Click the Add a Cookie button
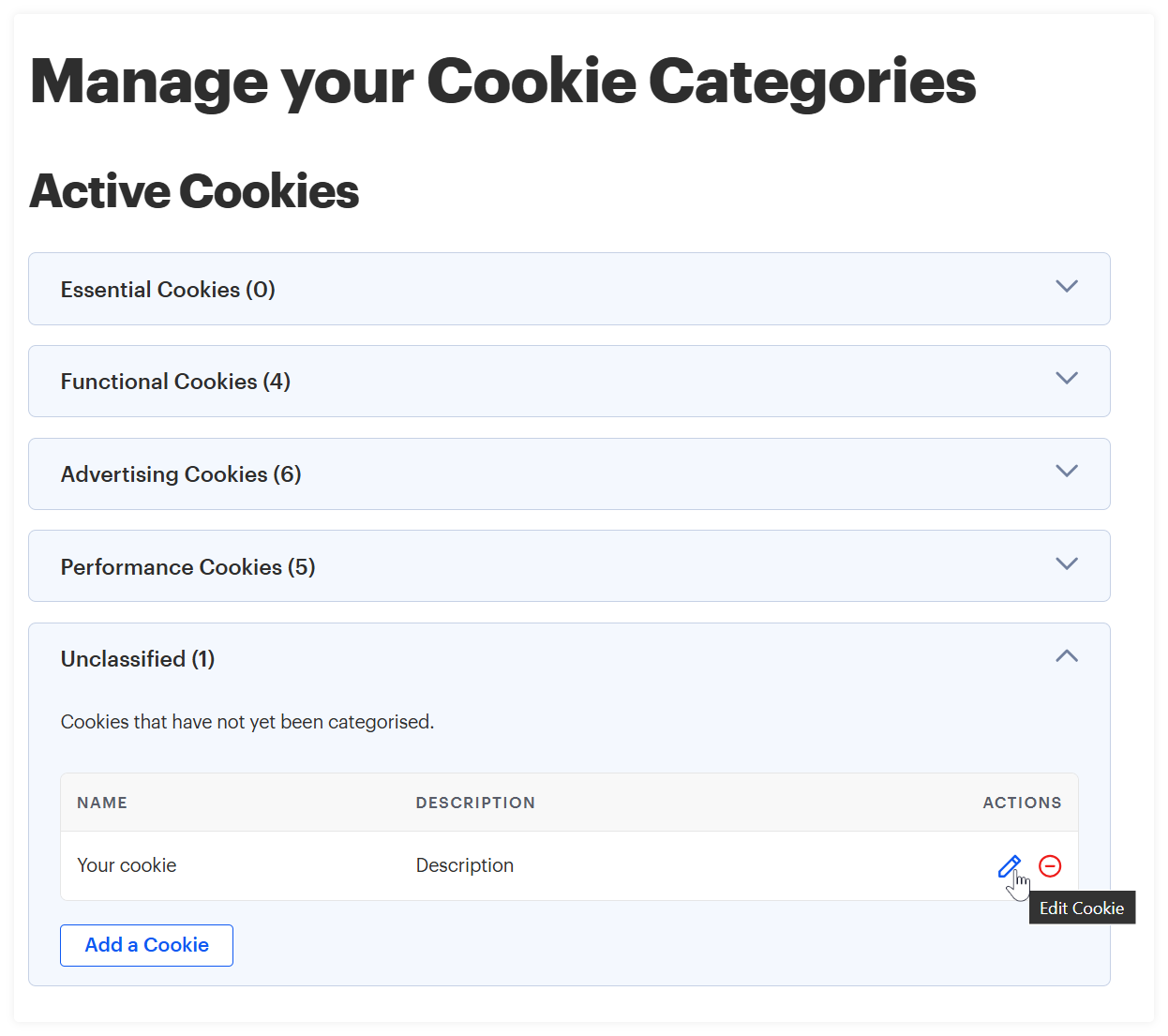This screenshot has height=1036, width=1168. [x=146, y=945]
